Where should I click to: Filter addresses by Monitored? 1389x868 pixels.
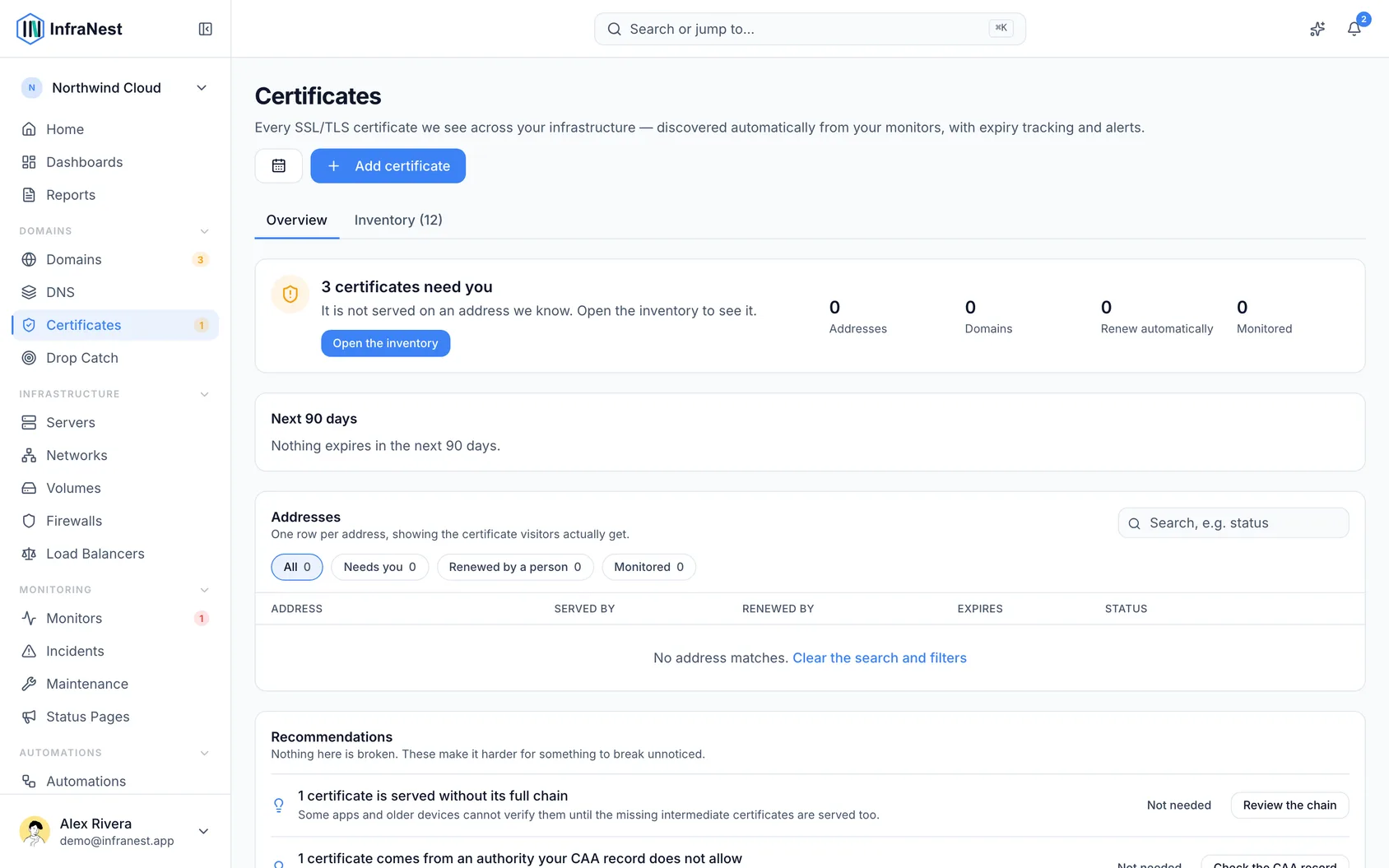tap(648, 567)
